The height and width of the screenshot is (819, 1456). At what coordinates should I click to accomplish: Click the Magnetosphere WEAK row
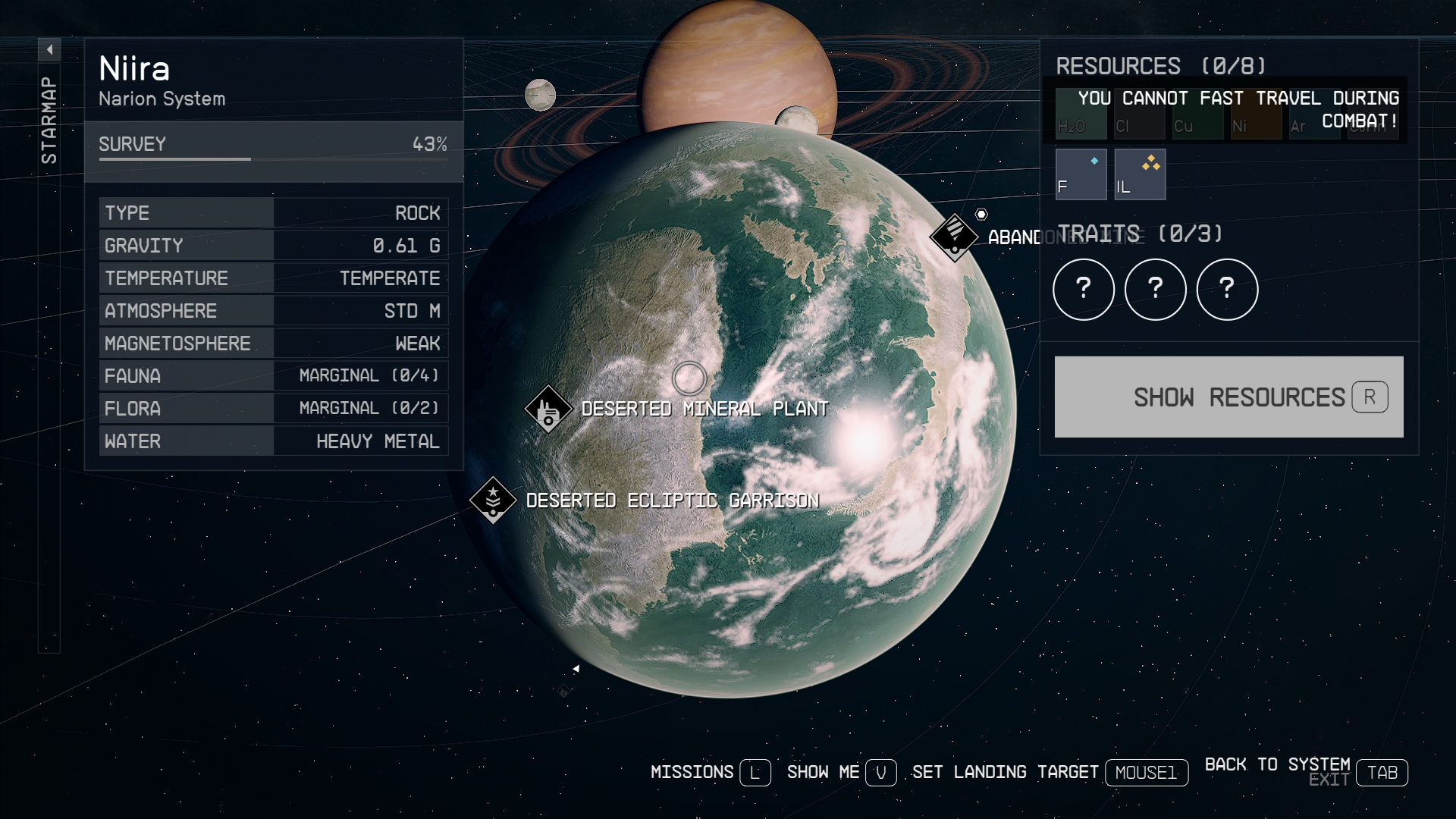(273, 343)
